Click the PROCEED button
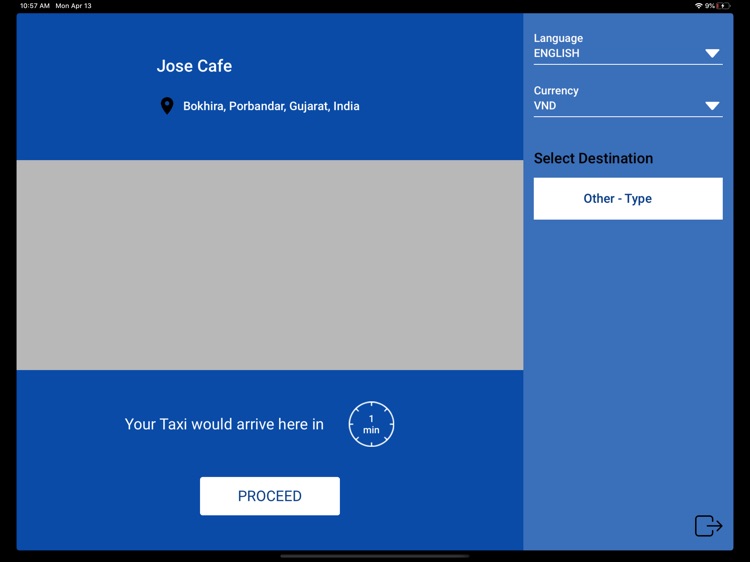750x562 pixels. click(x=270, y=496)
